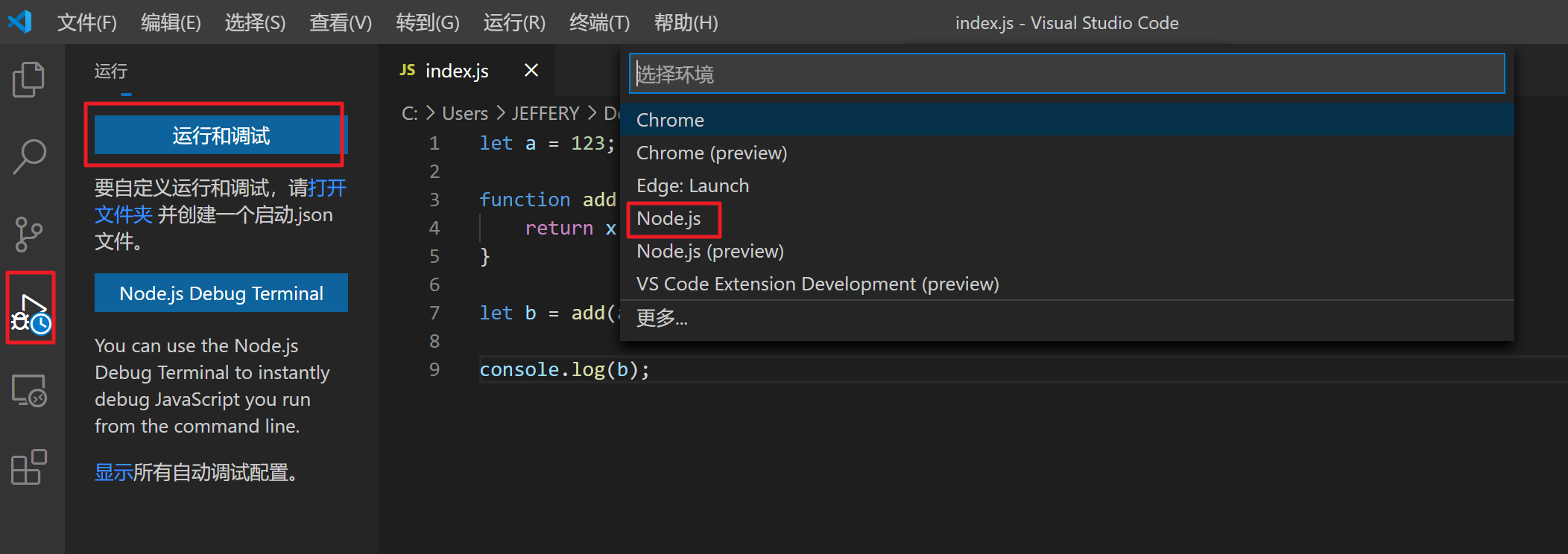Screen dimensions: 1568x554
Task: Click the 运行和调试 button
Action: pos(221,135)
